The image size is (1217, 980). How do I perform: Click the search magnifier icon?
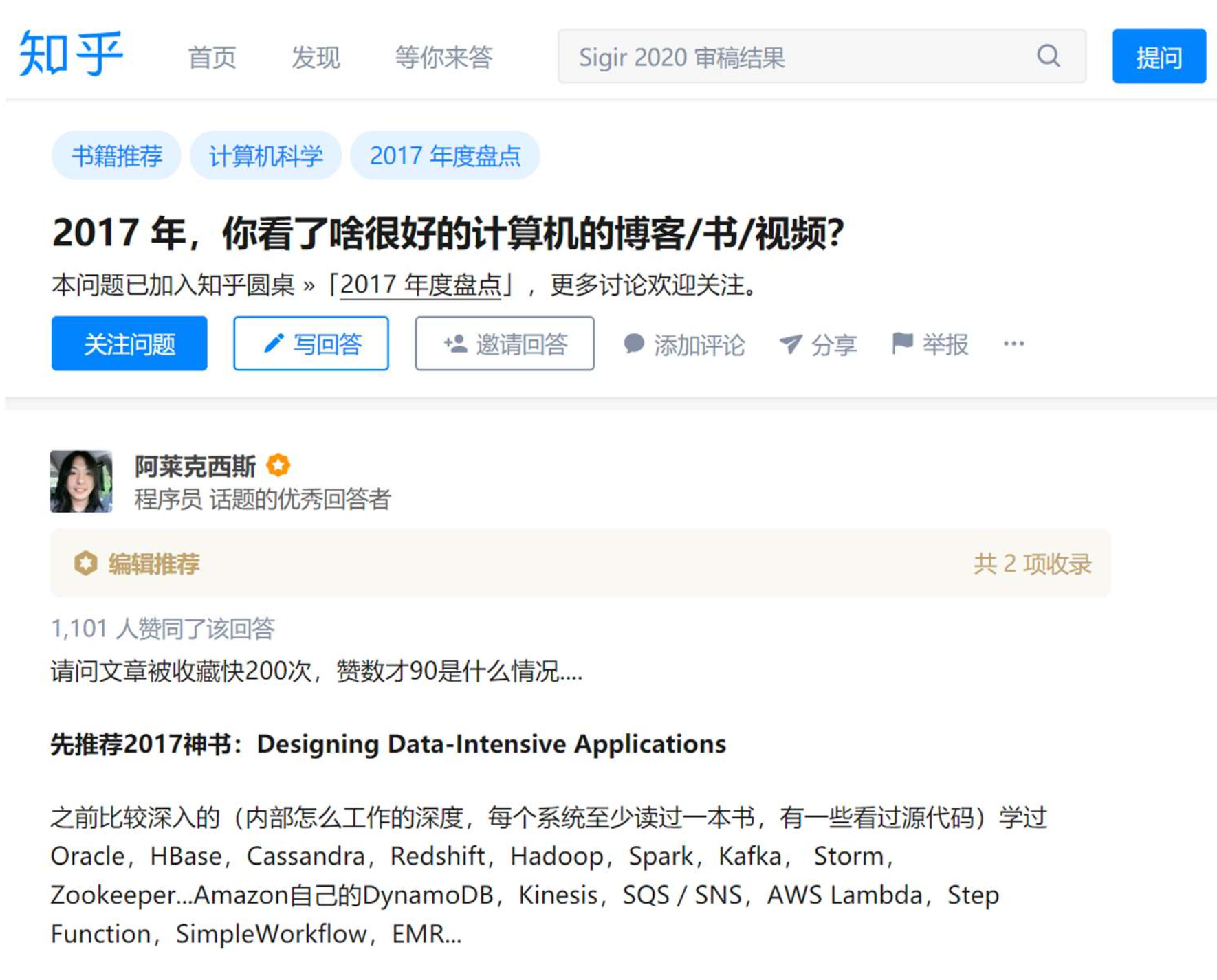[1048, 56]
